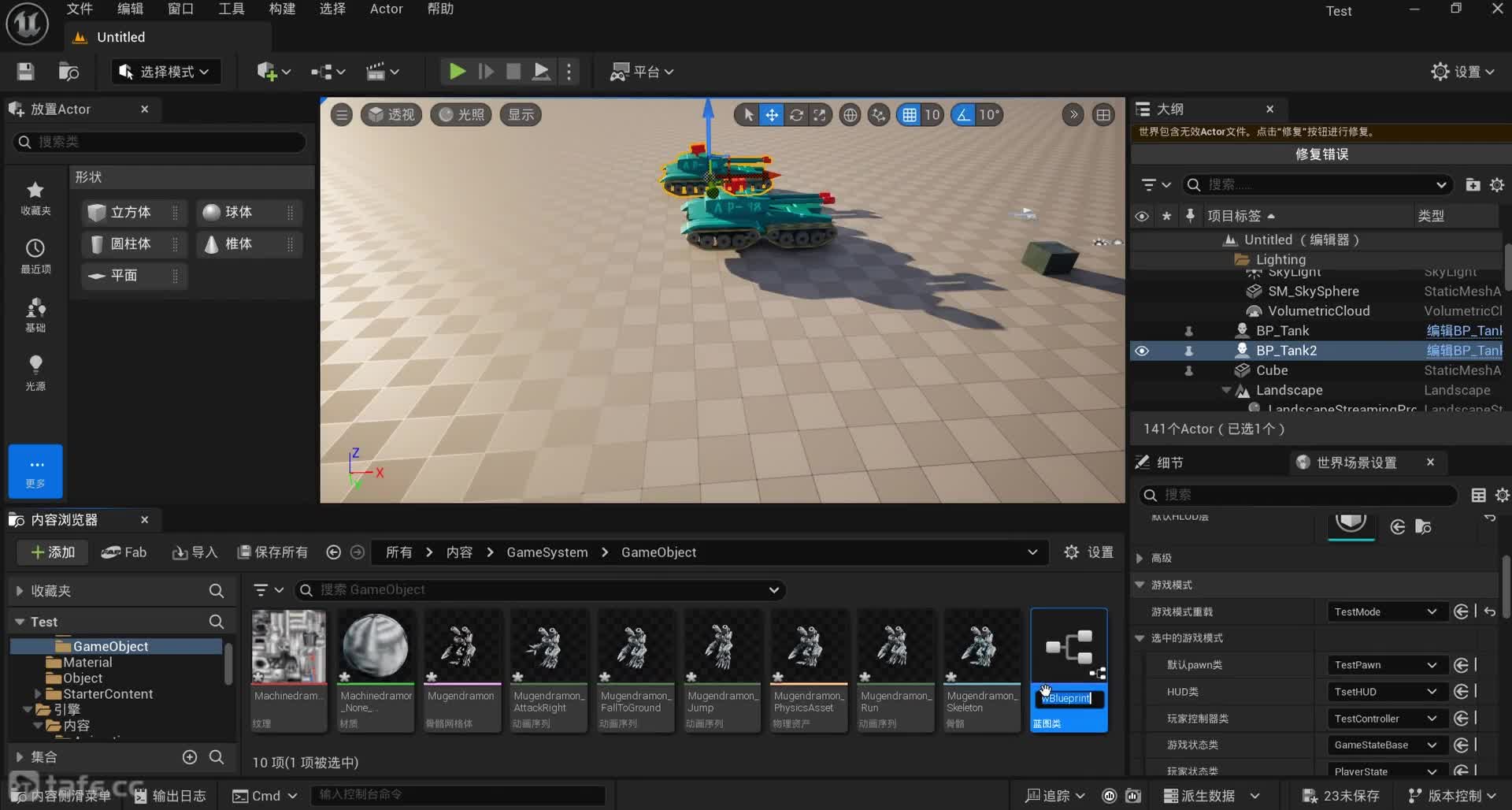Click the green Play button in toolbar

click(457, 72)
